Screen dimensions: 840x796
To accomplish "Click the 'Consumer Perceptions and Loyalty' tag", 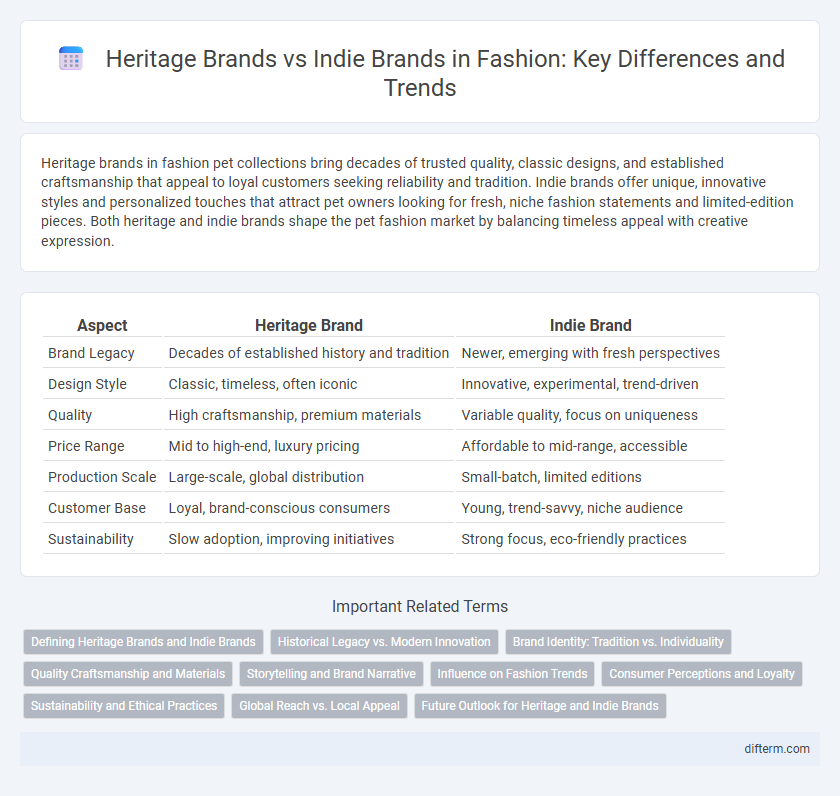I will pos(702,674).
